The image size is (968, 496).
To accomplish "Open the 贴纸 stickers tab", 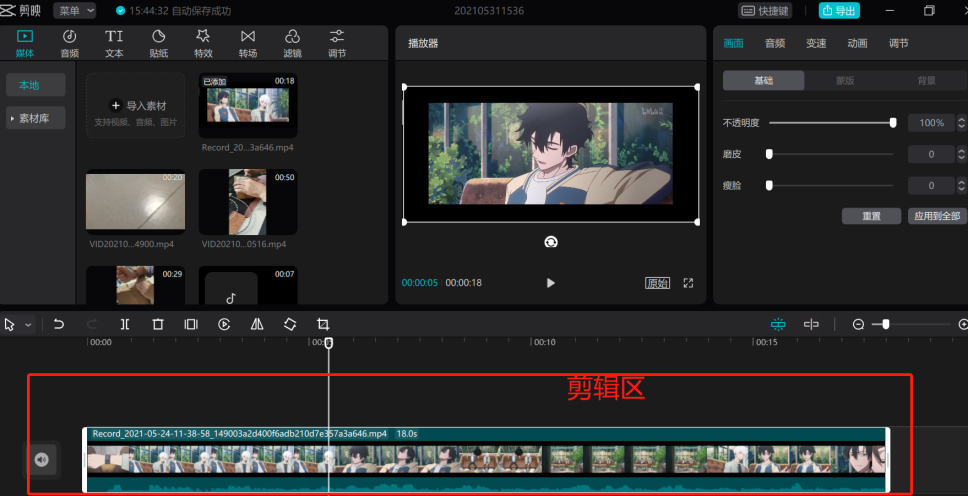I will click(x=159, y=43).
